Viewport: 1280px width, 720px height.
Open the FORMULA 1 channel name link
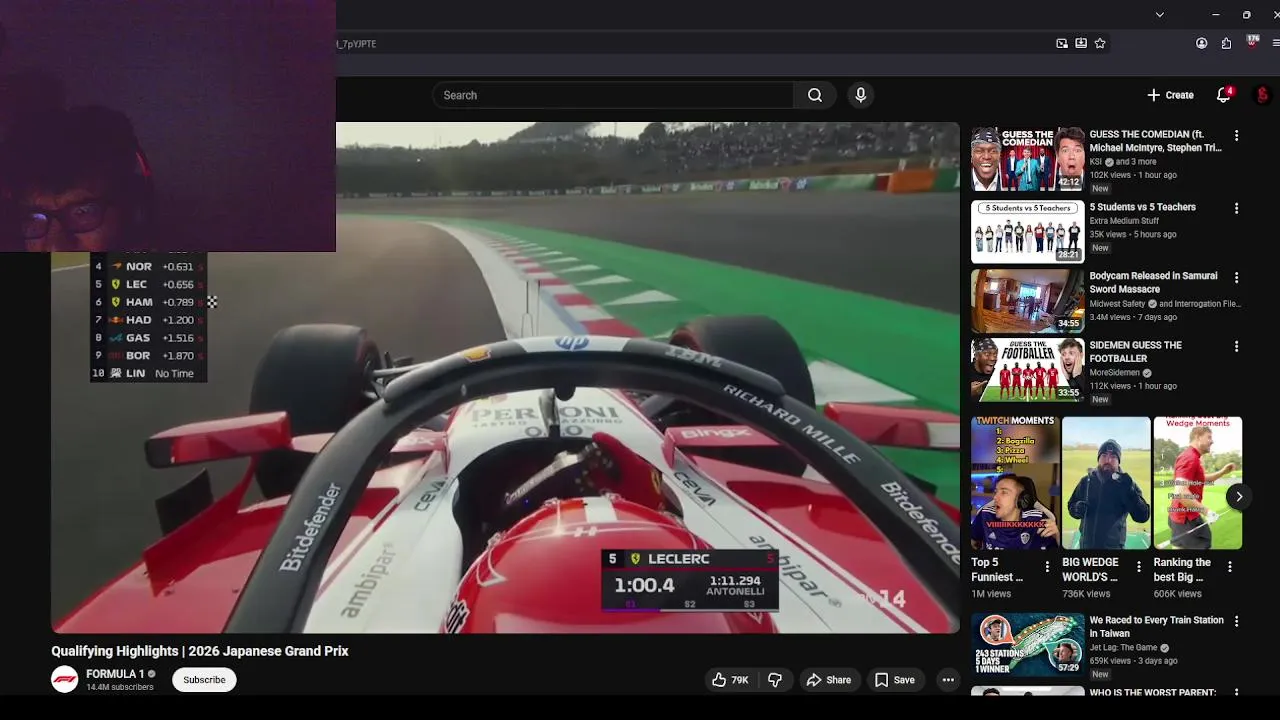[115, 674]
